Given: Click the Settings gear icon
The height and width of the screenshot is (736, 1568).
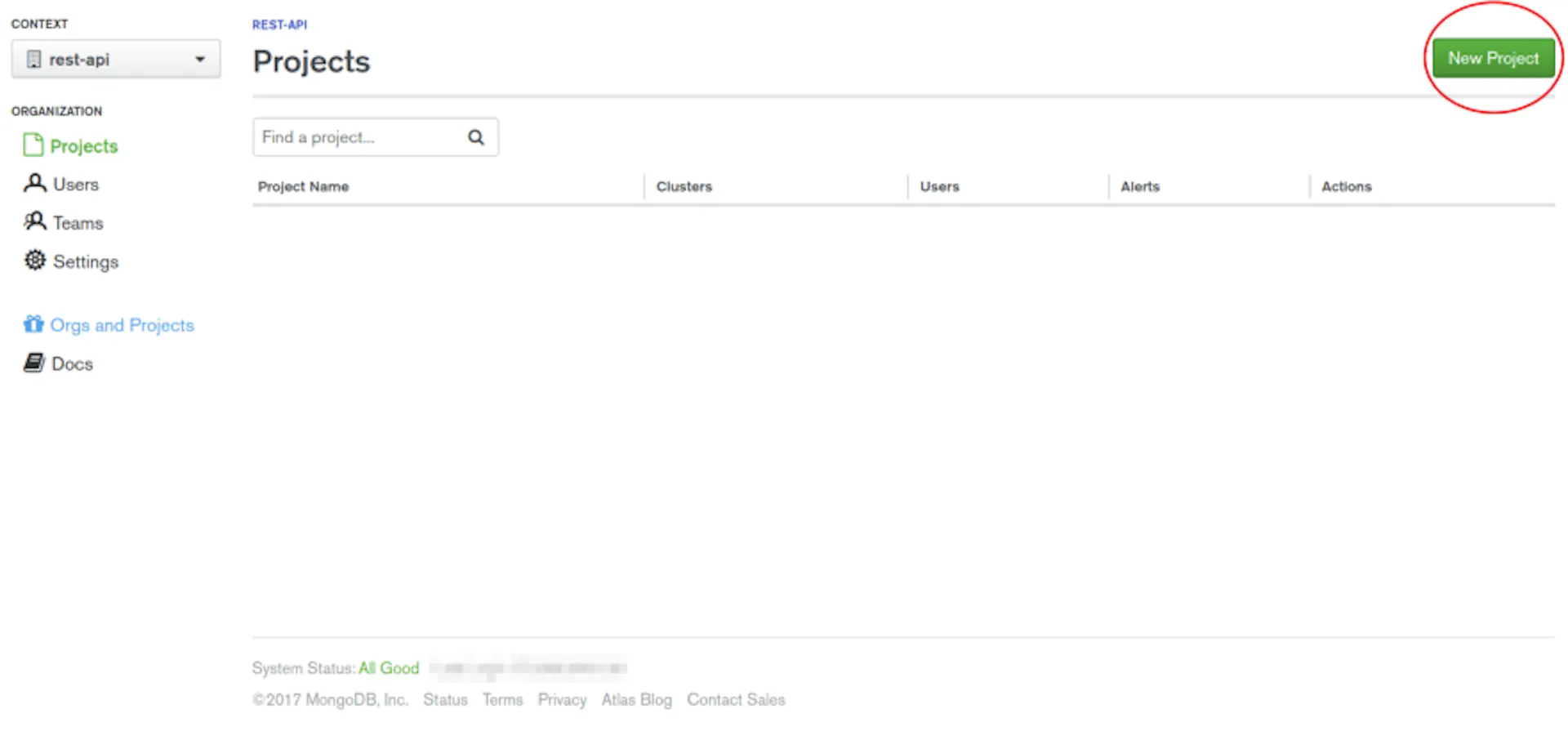Looking at the screenshot, I should [34, 260].
